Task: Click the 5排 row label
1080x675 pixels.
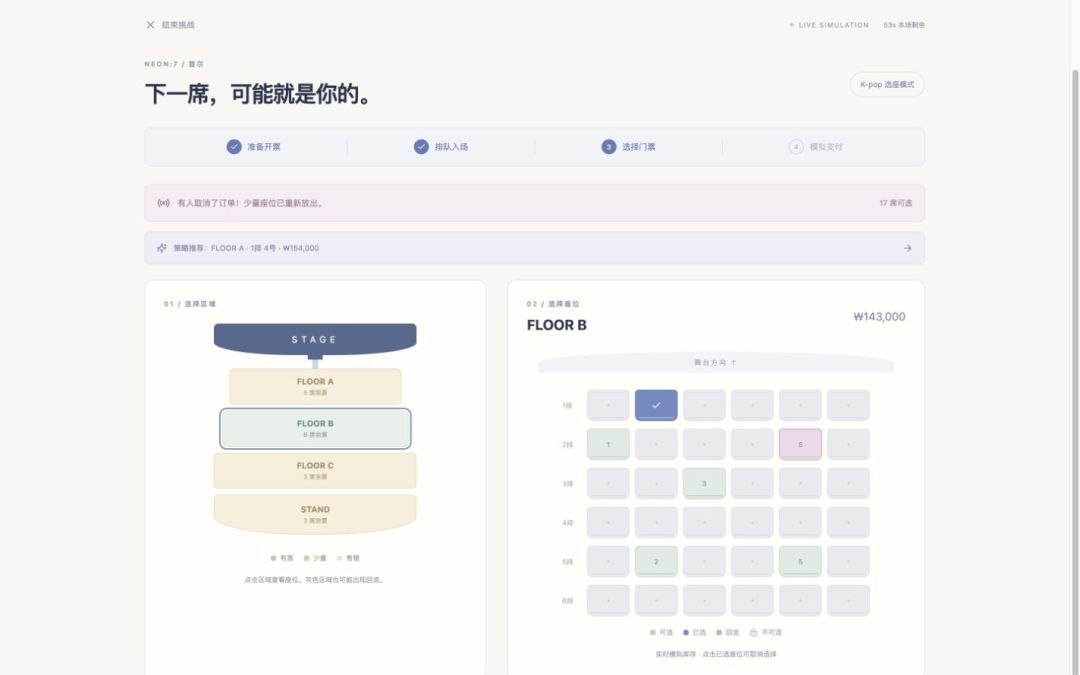Action: 567,562
